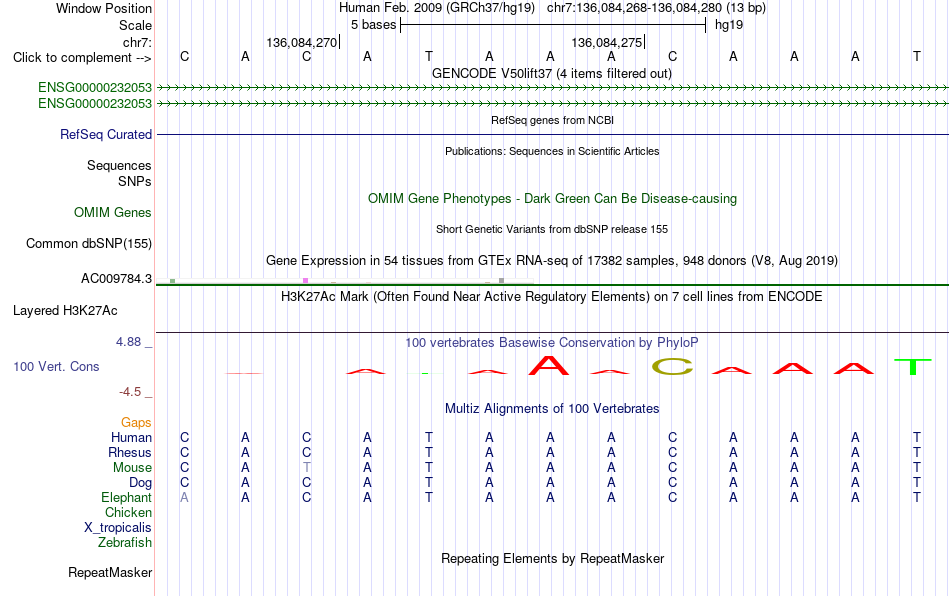Click the H3K27Ac Mark ENCODE track title
This screenshot has height=596, width=950.
pos(552,297)
